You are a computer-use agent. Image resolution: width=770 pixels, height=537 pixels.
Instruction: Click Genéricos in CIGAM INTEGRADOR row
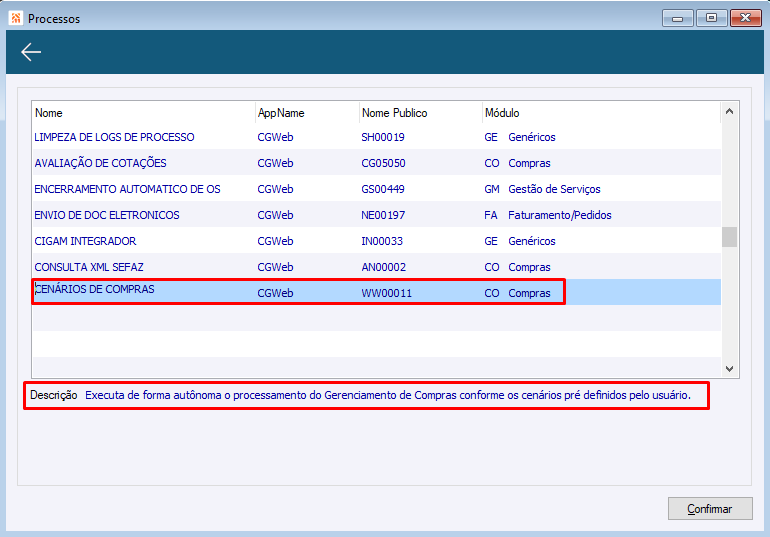click(x=532, y=241)
